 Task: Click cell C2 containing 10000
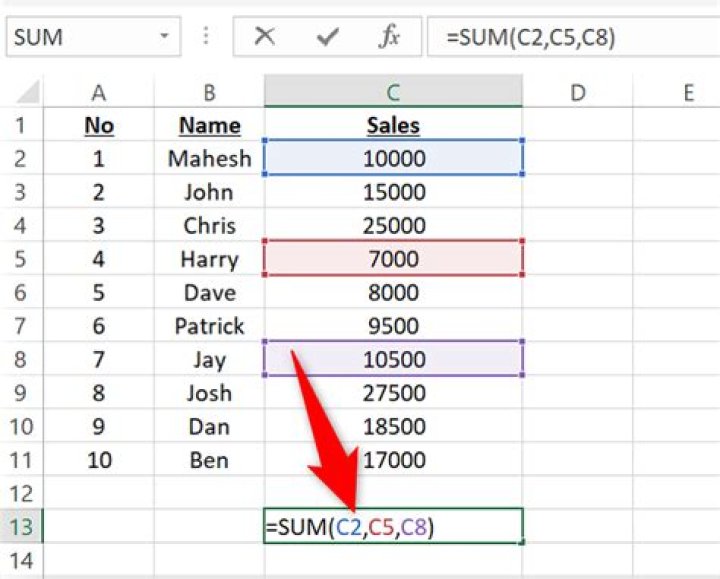[x=393, y=158]
